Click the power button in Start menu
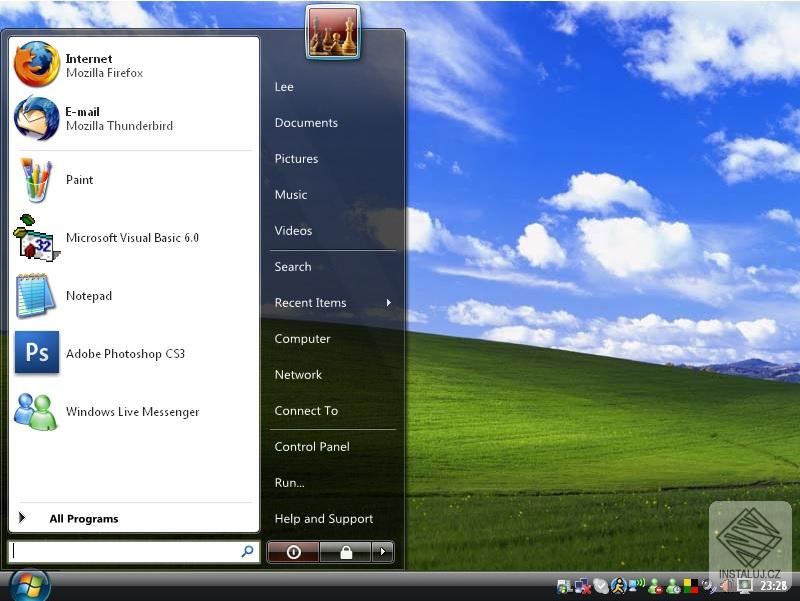 point(293,552)
